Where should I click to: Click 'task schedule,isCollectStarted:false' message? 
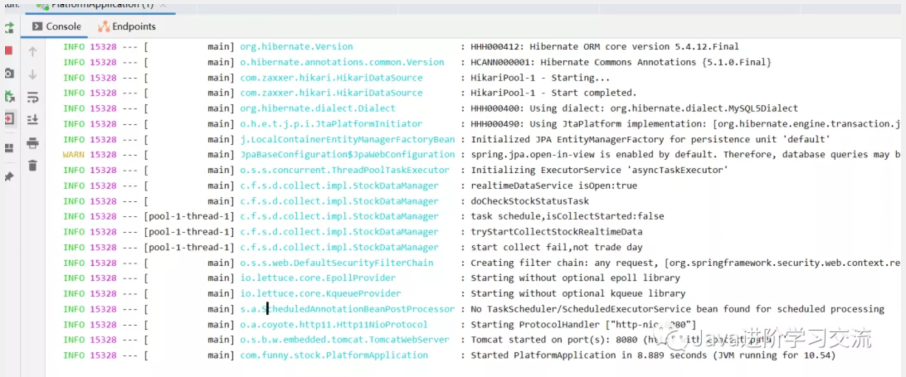(x=567, y=216)
